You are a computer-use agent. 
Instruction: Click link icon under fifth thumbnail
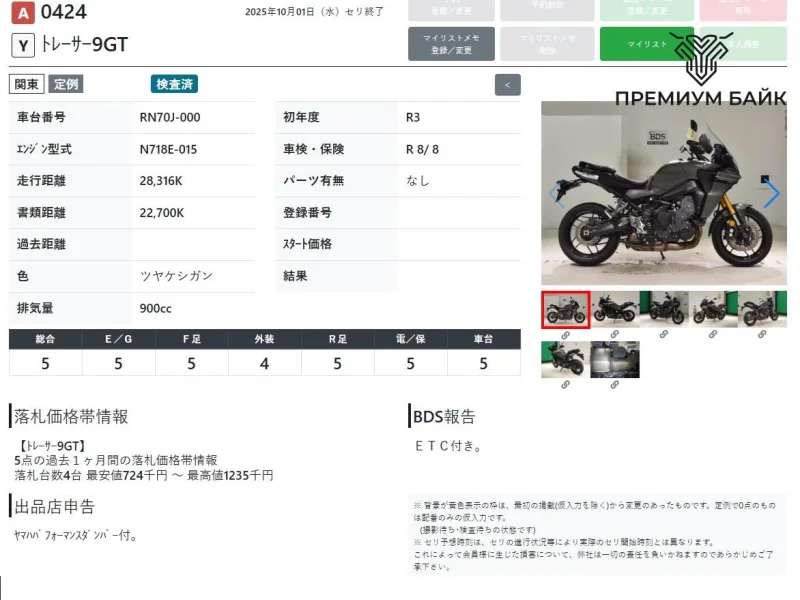[x=761, y=335]
